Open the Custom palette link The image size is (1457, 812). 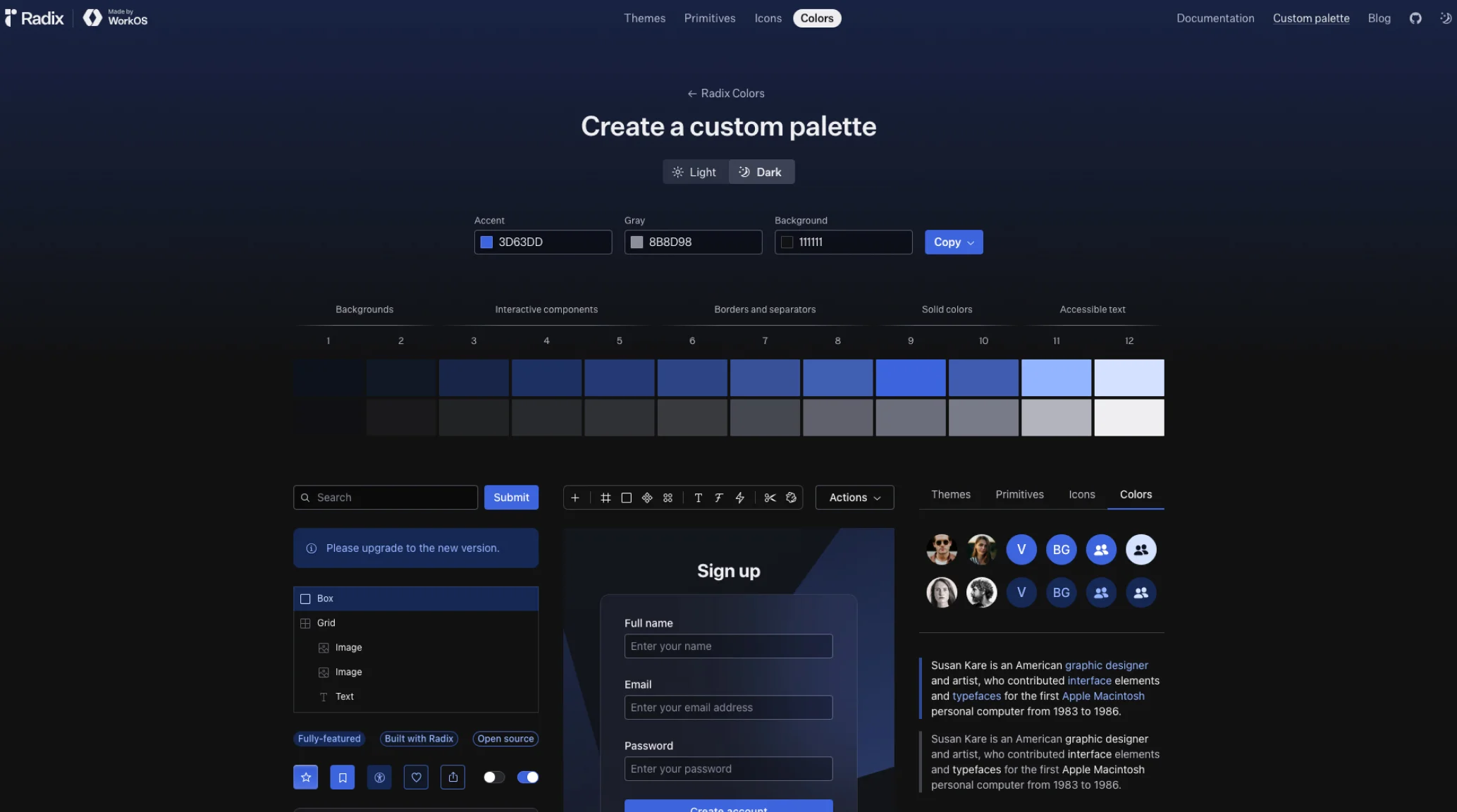1311,18
